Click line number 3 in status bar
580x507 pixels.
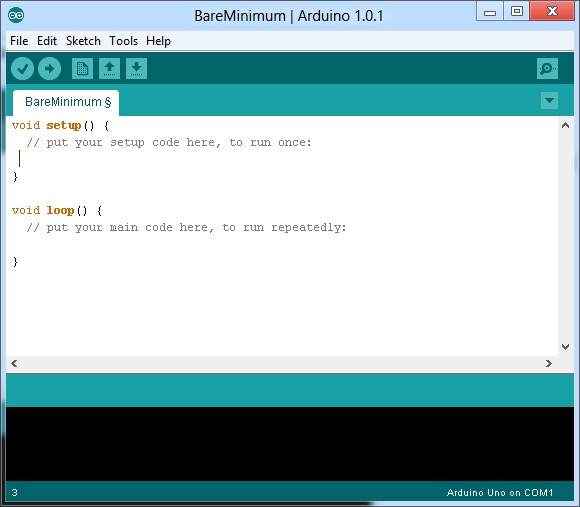click(14, 493)
